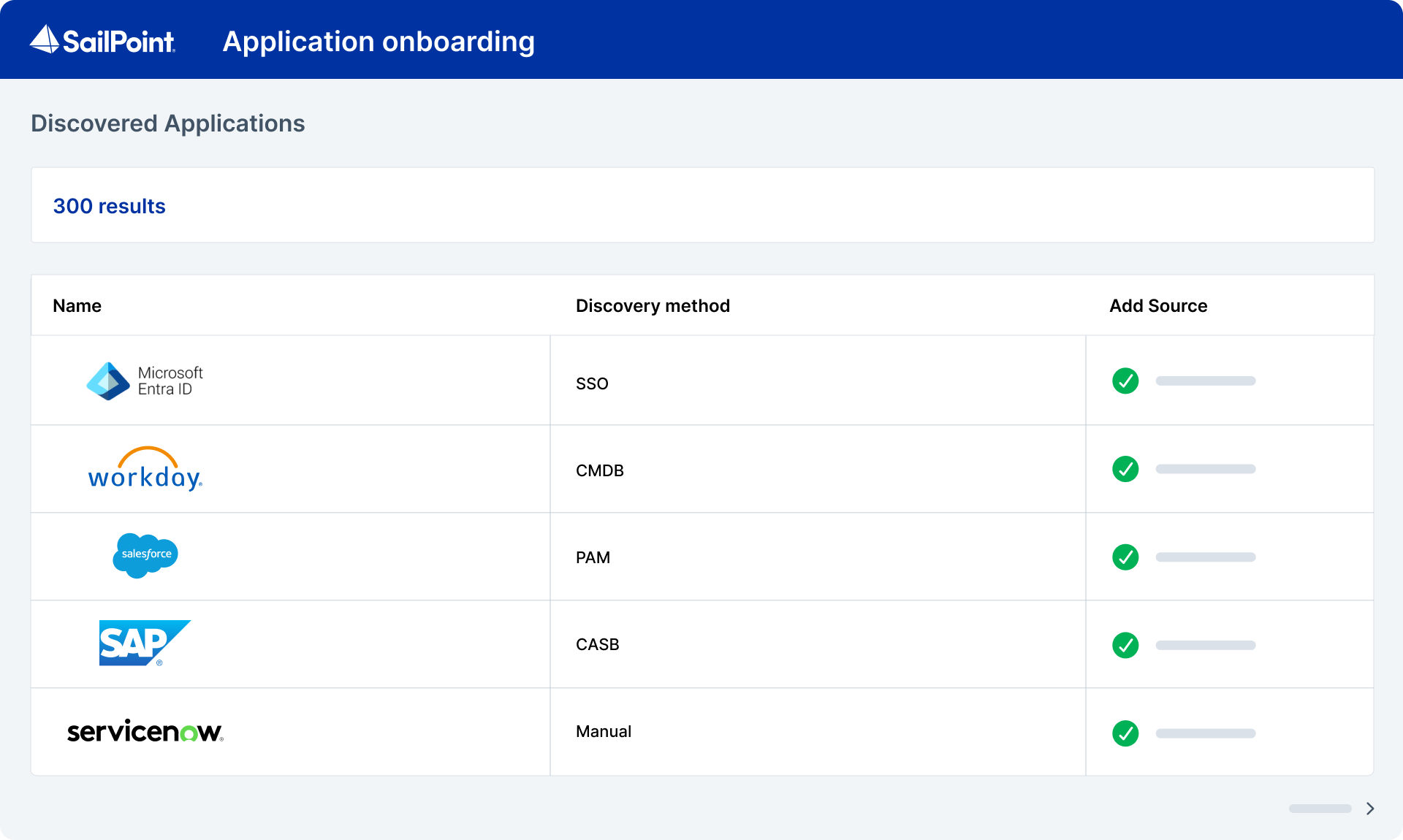Toggle green checkmark in Salesforce row

click(x=1125, y=557)
